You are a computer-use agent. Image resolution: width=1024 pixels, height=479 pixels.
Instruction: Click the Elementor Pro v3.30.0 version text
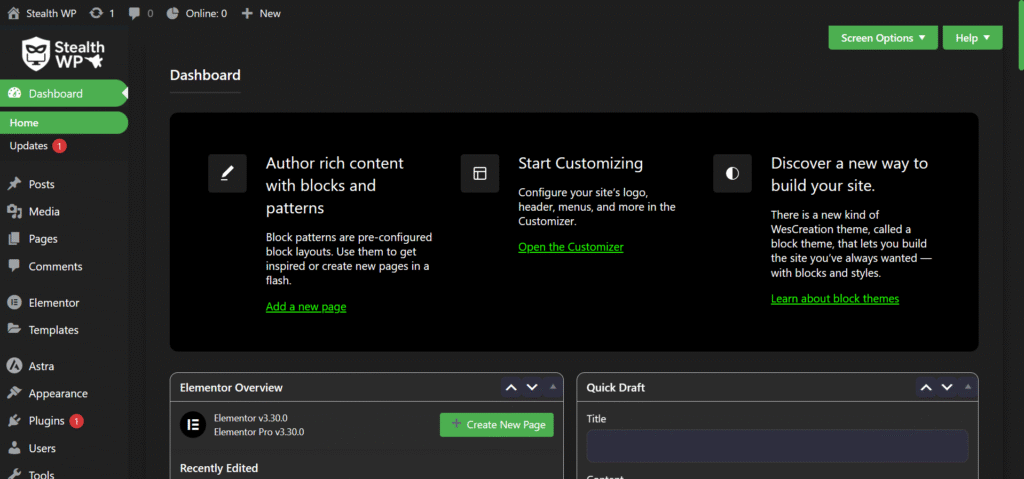259,432
